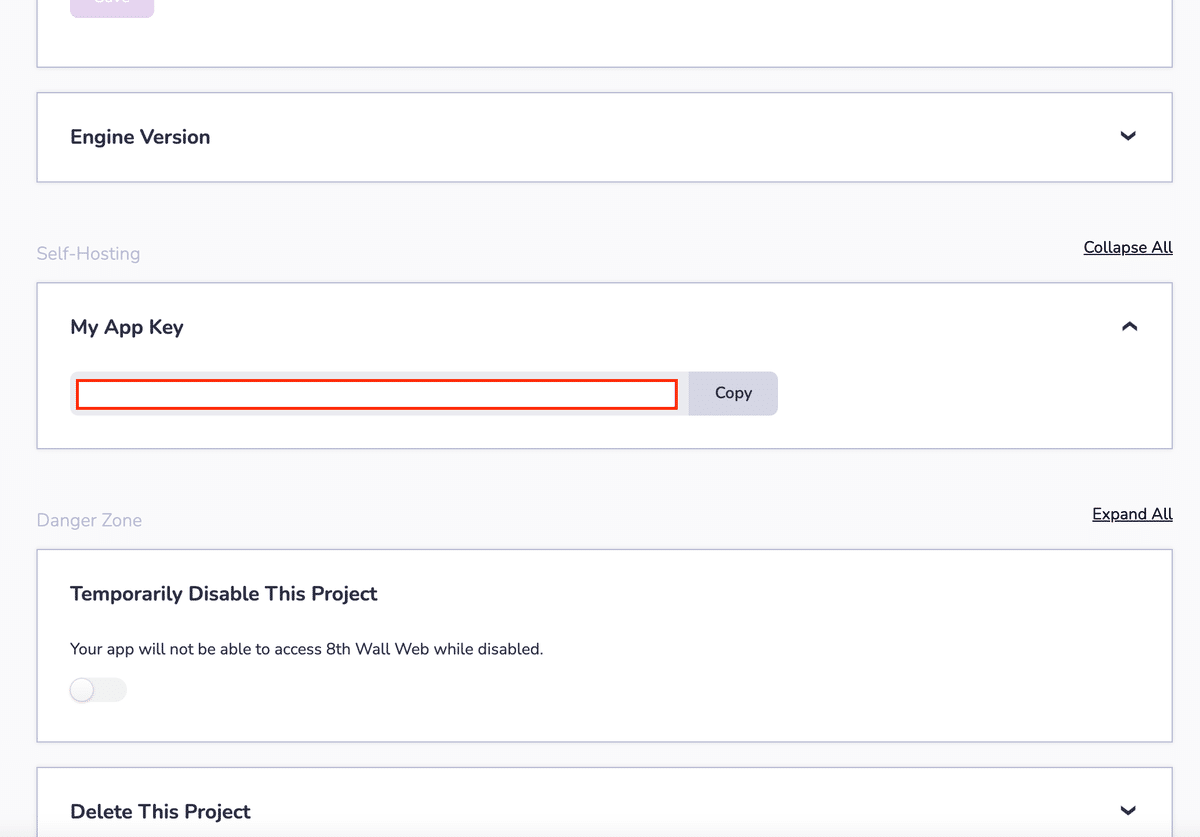Toggle the Temporarily Disable This Project switch
The height and width of the screenshot is (837, 1200).
click(x=98, y=690)
